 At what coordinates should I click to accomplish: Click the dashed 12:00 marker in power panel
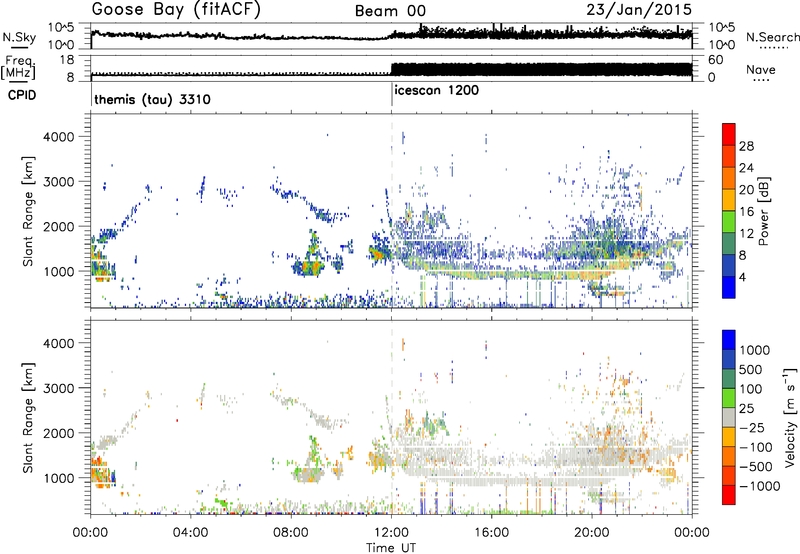pos(392,211)
